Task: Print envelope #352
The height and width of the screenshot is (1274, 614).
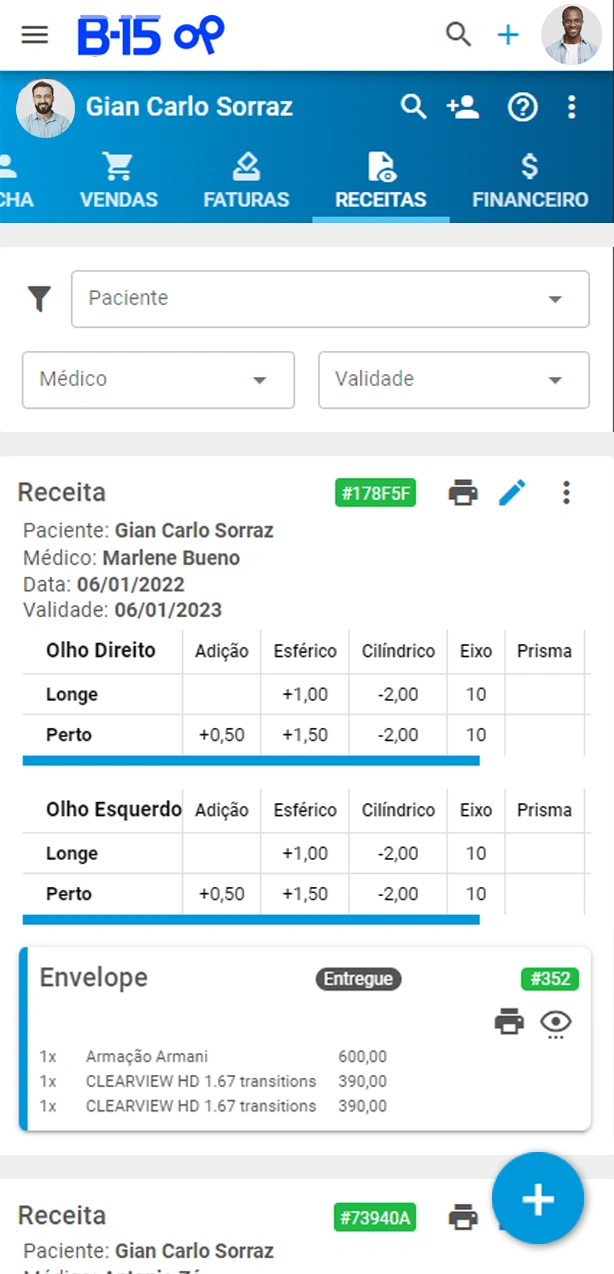Action: point(509,1022)
